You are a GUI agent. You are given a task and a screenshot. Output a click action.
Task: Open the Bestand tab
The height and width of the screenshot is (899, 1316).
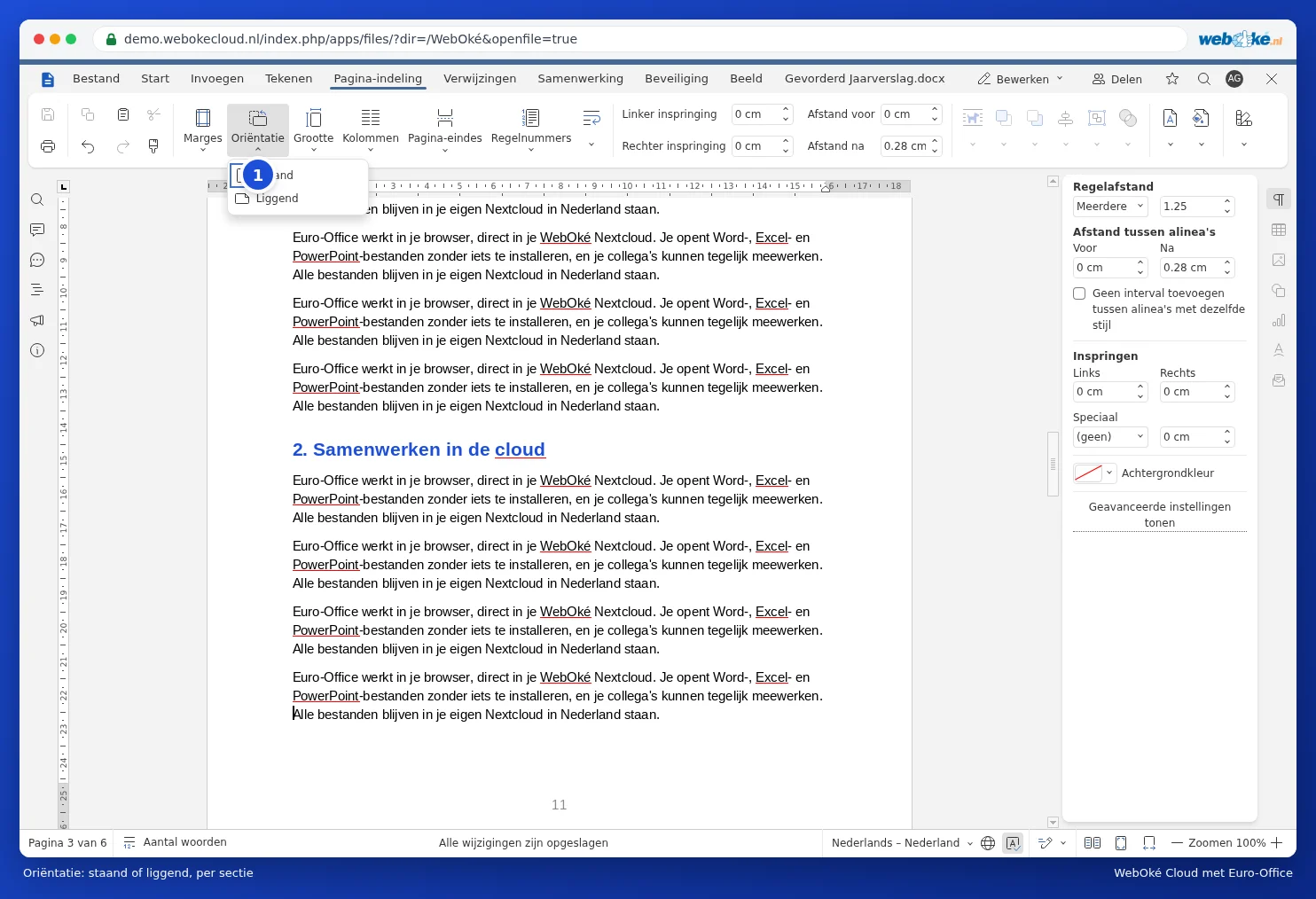pyautogui.click(x=96, y=79)
